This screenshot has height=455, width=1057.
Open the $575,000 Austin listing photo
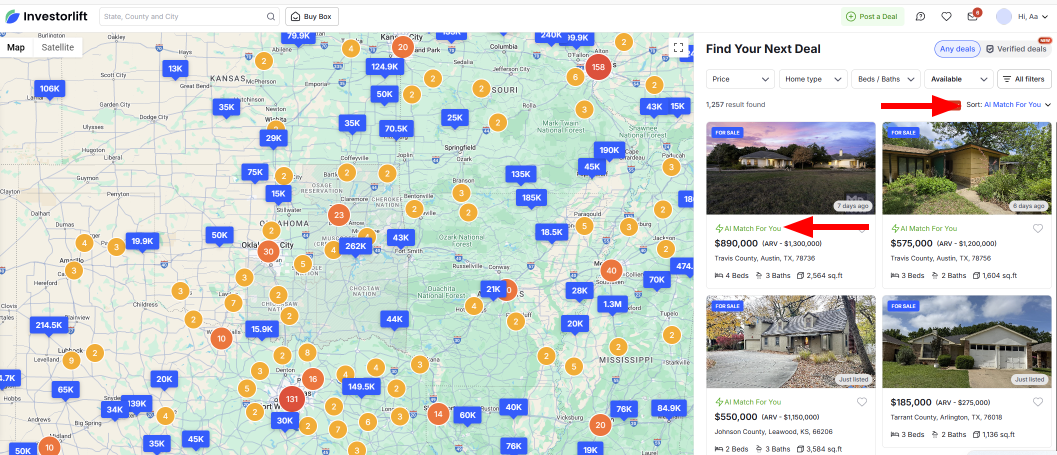point(967,169)
